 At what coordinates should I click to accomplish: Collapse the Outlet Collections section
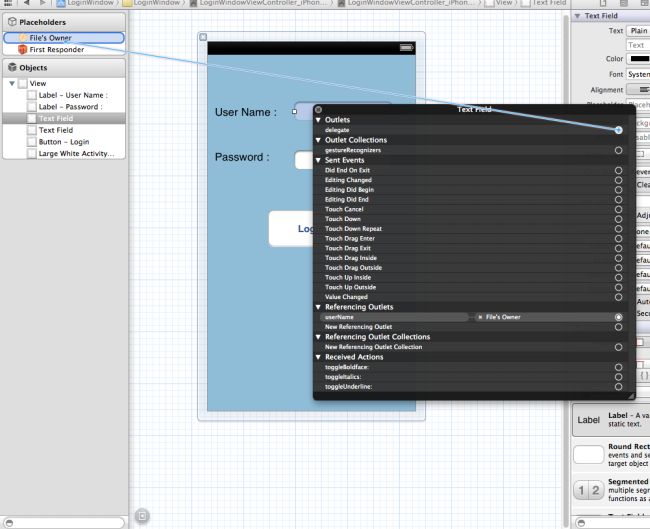(x=318, y=140)
